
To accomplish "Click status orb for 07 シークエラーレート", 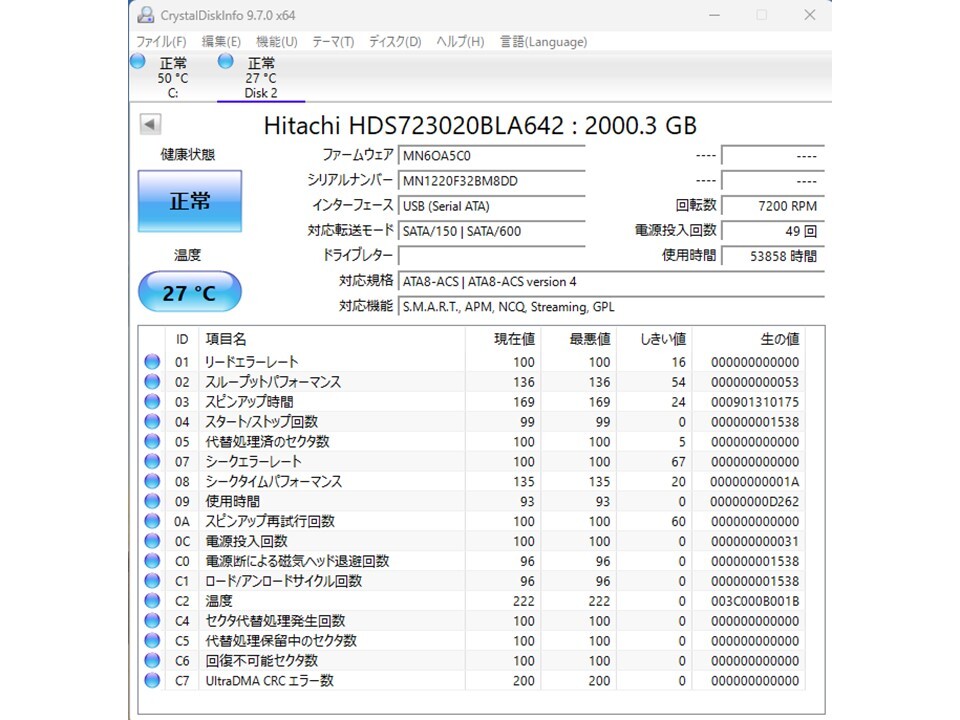I will [152, 461].
